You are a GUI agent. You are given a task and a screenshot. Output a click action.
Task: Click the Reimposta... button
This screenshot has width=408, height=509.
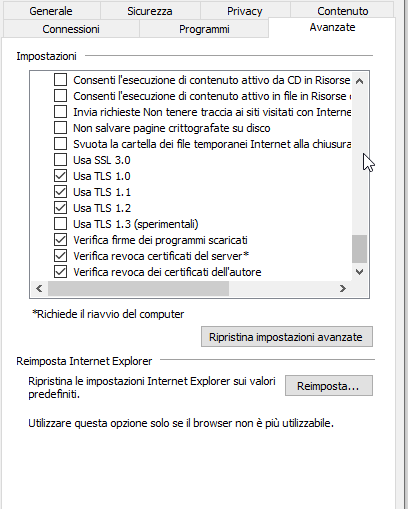coord(329,386)
